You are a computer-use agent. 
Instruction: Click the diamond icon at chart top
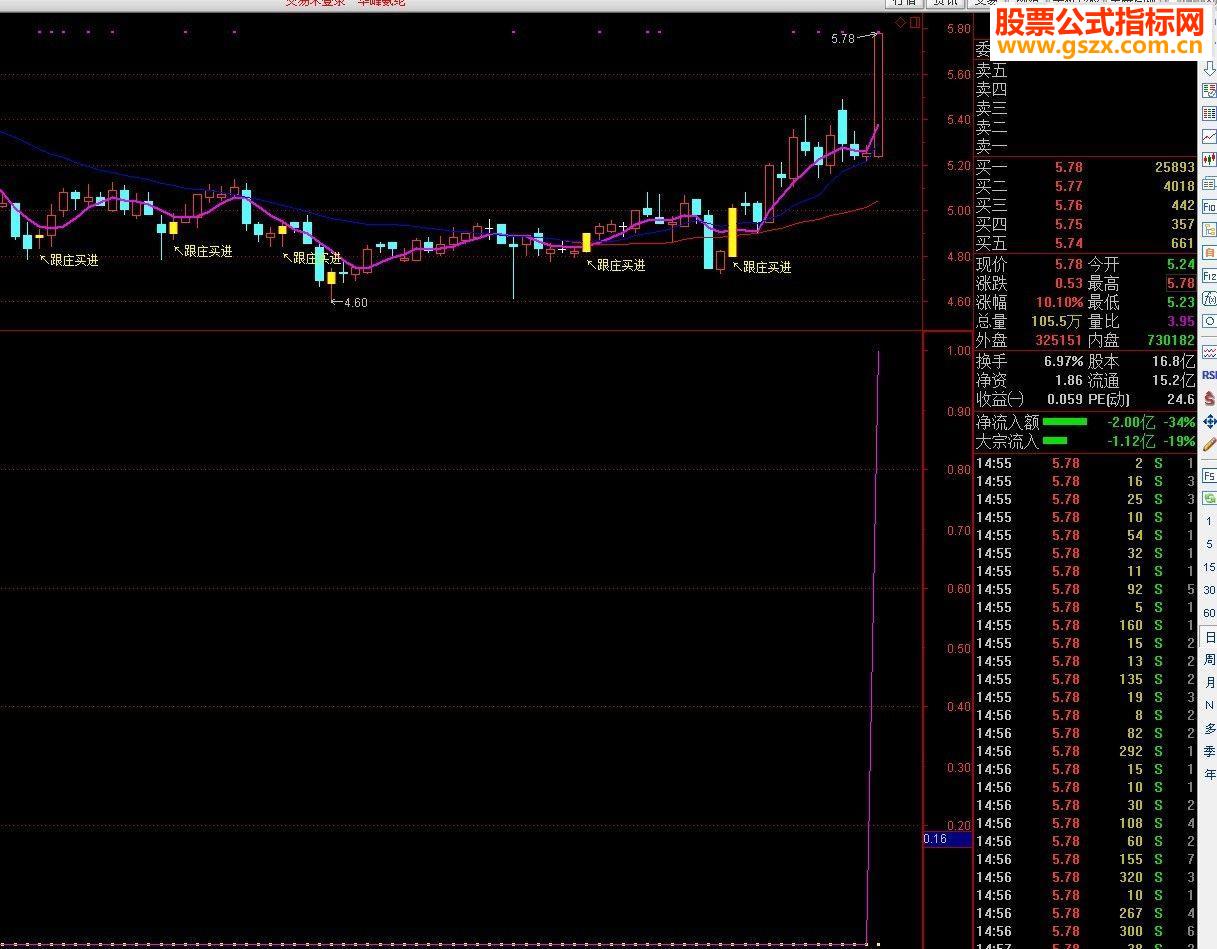coord(900,22)
